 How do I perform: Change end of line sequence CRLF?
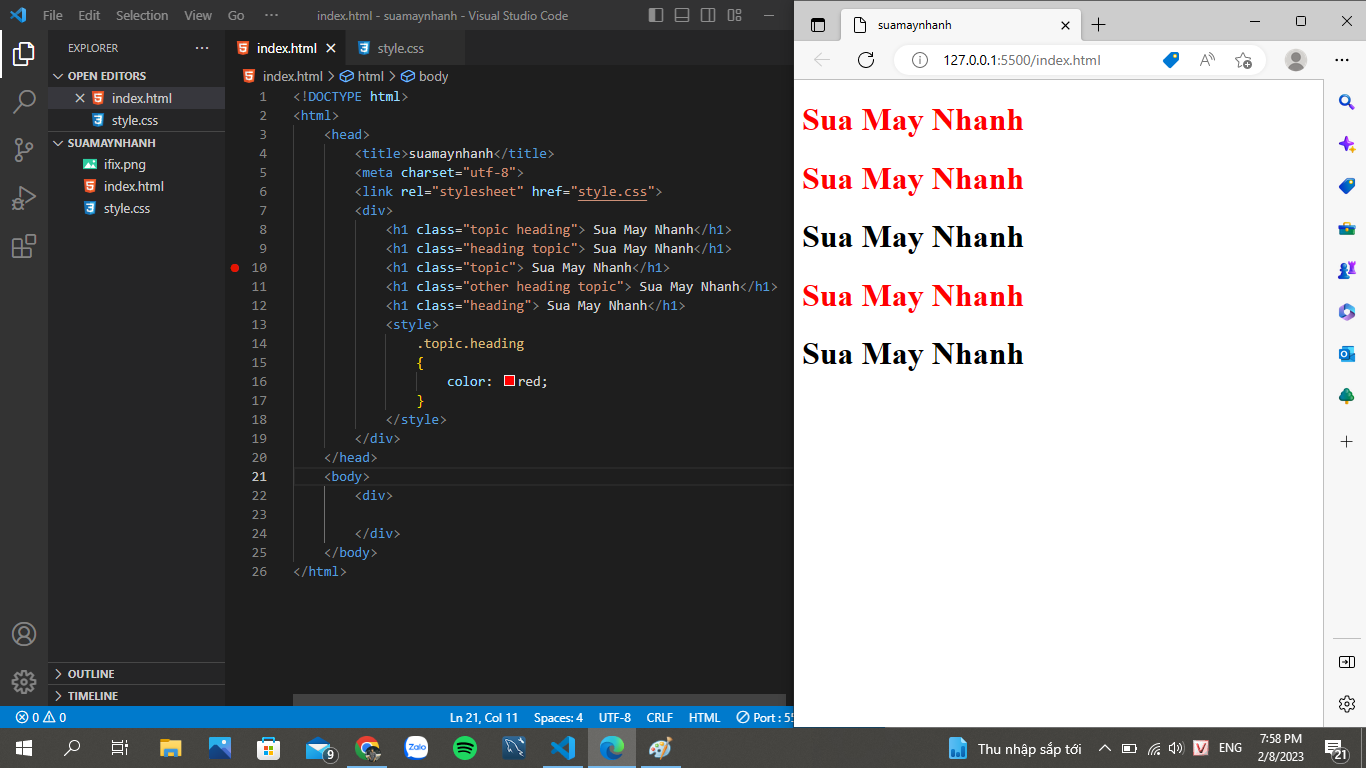pyautogui.click(x=660, y=717)
